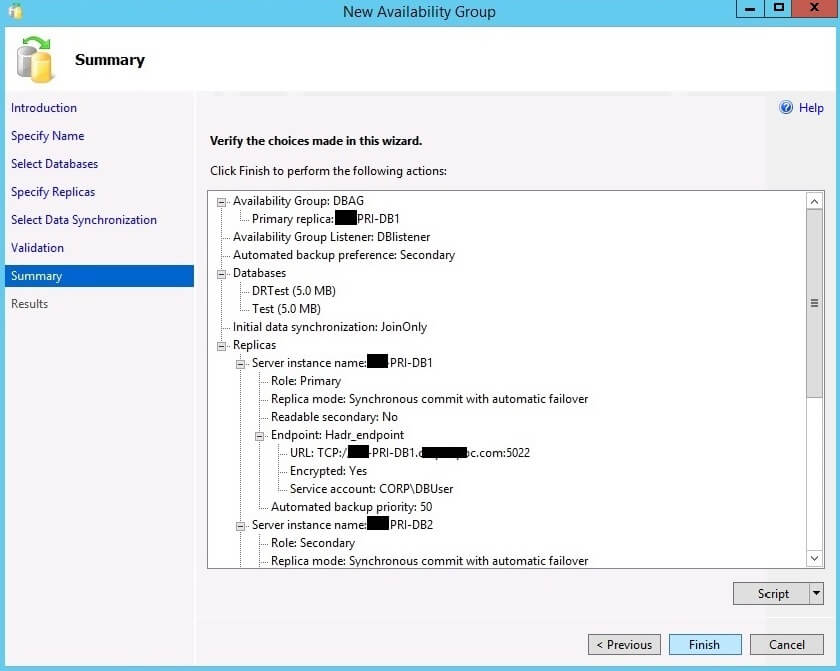
Task: Switch to the Select Databases page
Action: [x=54, y=164]
